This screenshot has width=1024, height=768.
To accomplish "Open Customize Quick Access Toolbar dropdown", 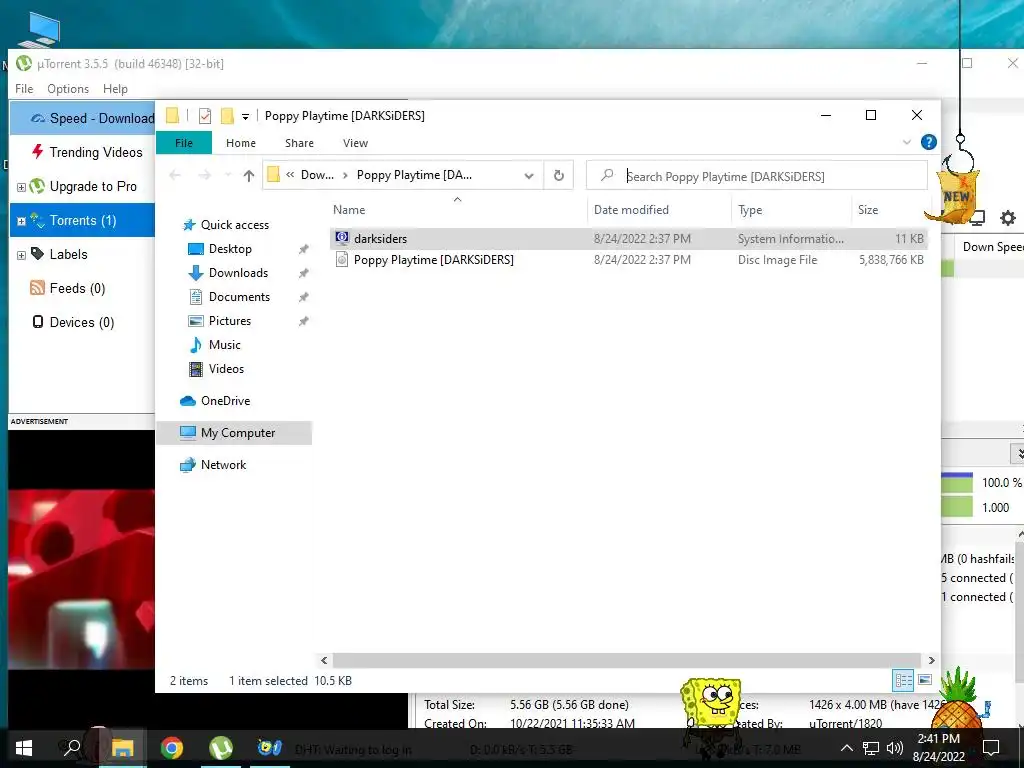I will [246, 117].
